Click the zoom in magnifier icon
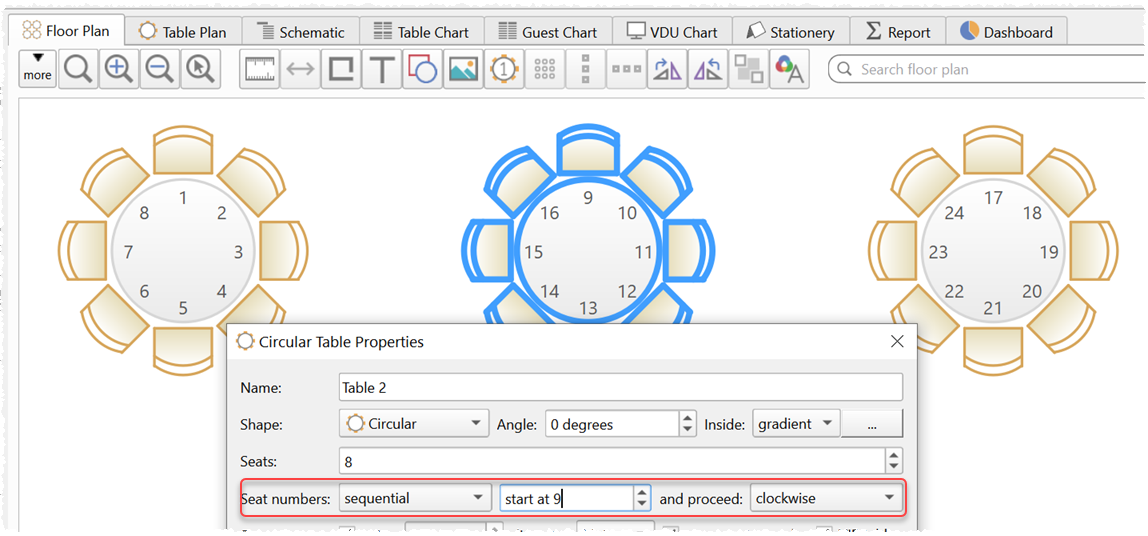This screenshot has height=536, width=1148. 119,70
